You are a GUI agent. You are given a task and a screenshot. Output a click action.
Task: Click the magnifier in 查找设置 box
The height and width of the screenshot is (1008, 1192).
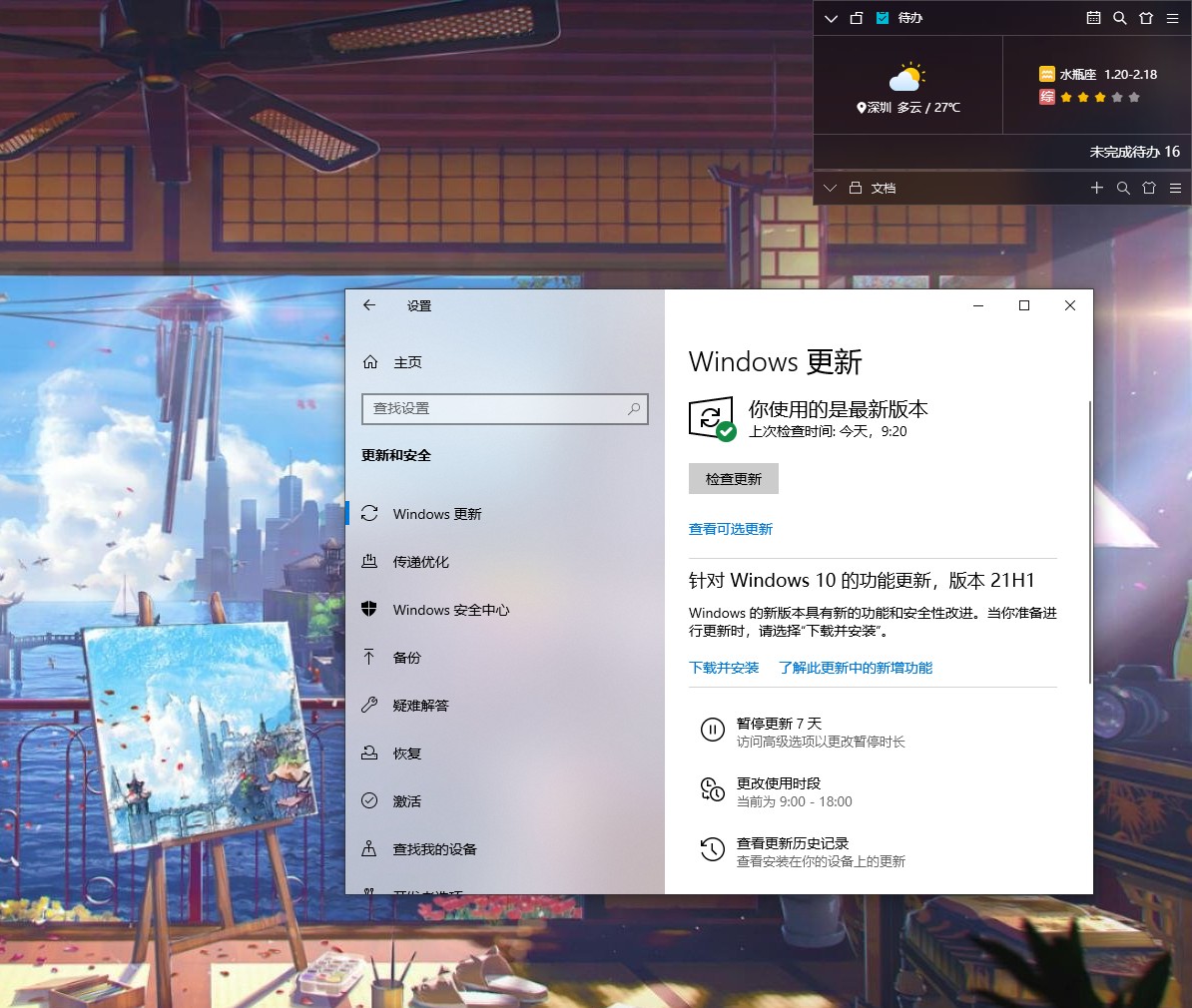pos(633,409)
